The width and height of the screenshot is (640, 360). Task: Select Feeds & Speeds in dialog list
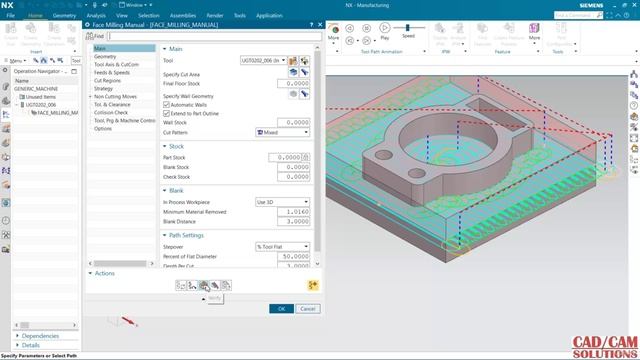pyautogui.click(x=112, y=73)
